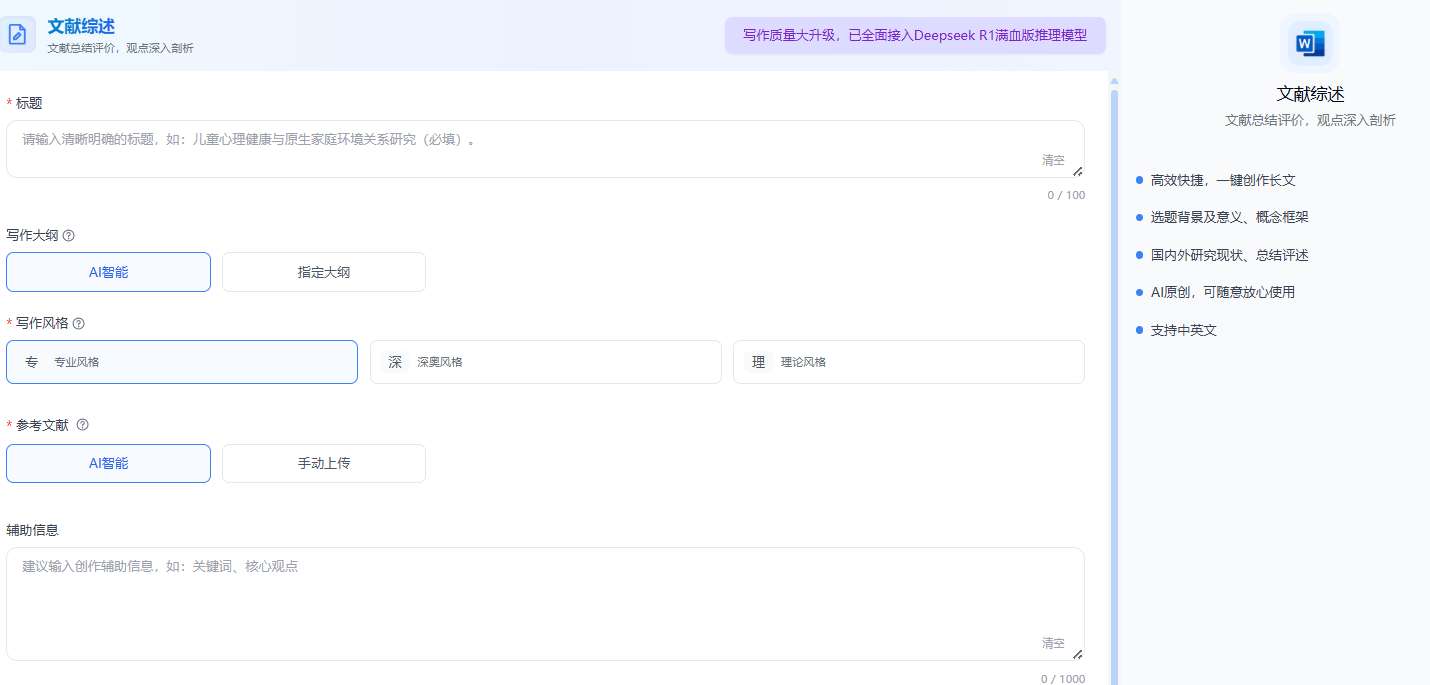Open the help tooltip beside 写作风格
The height and width of the screenshot is (685, 1430).
[78, 322]
